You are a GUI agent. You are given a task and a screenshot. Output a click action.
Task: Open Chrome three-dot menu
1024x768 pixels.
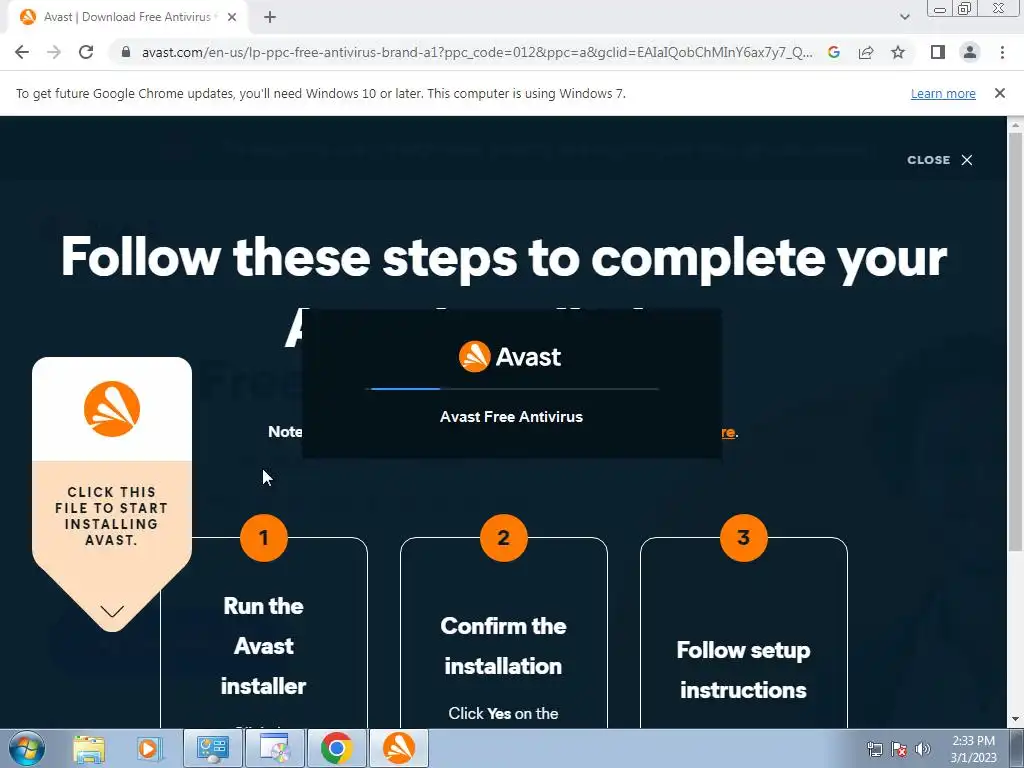(1002, 52)
